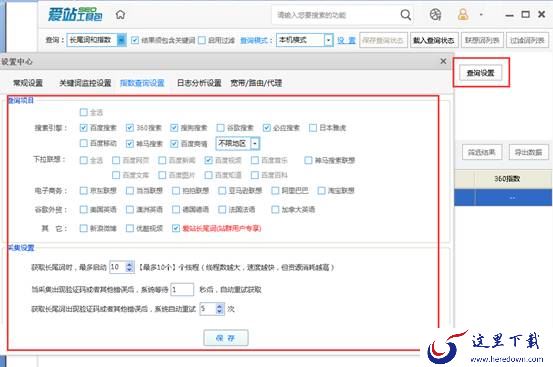
Task: Open the skin/theme icon beside search
Action: pos(435,15)
